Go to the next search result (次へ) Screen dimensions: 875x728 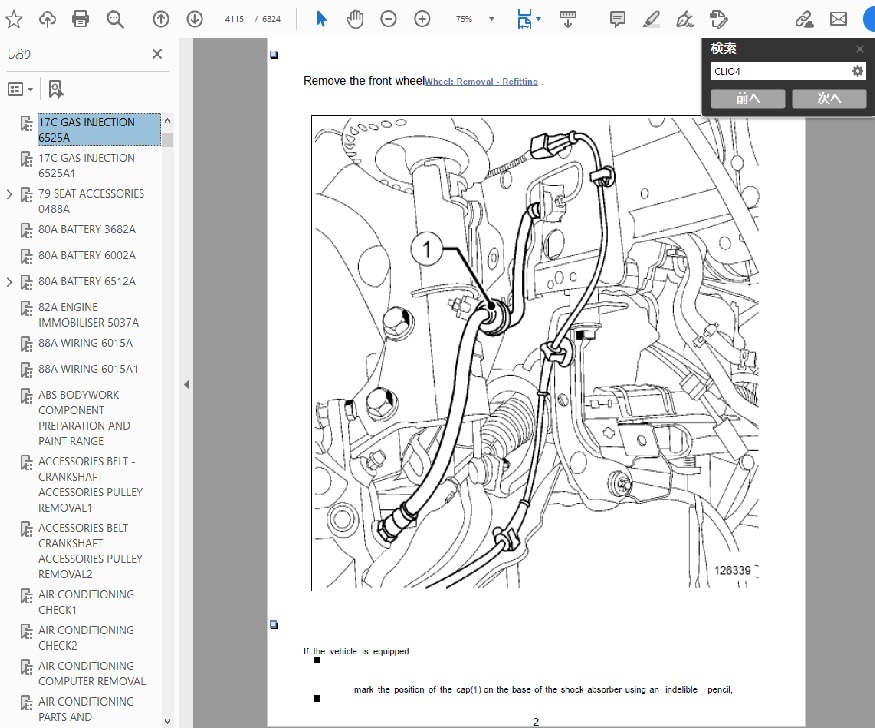[829, 99]
